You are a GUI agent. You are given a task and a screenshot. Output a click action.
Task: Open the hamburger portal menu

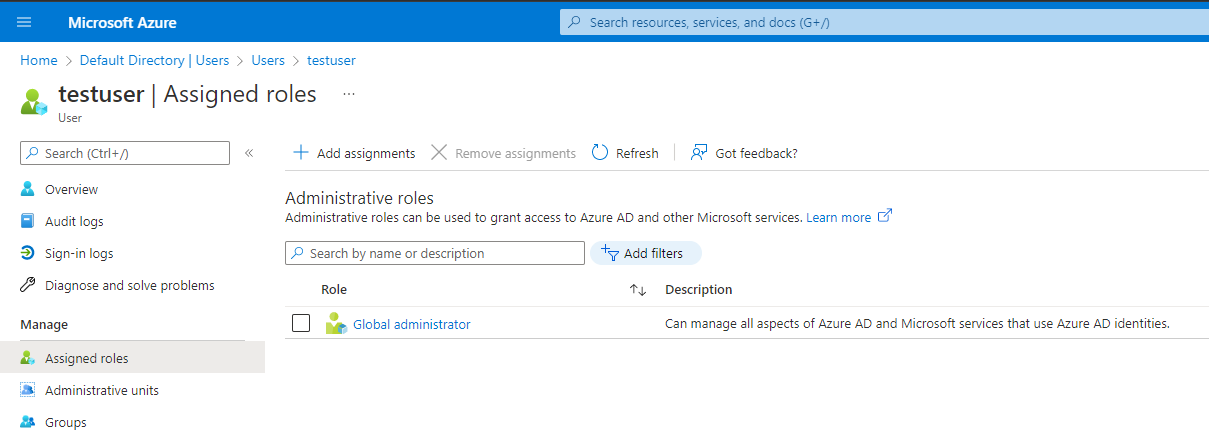[x=24, y=22]
